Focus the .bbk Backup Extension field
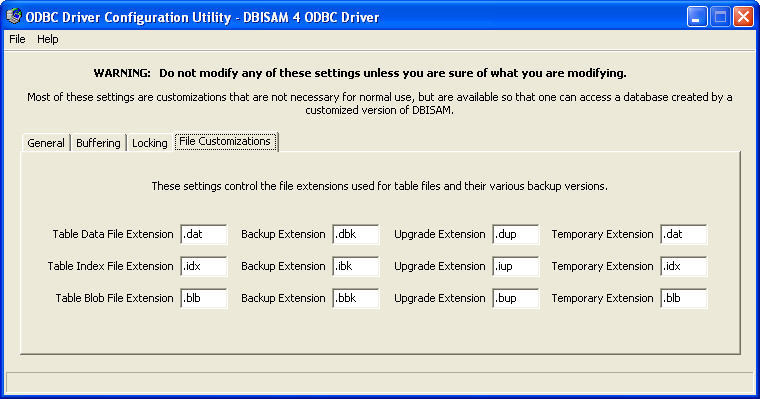760x399 pixels. pos(356,298)
